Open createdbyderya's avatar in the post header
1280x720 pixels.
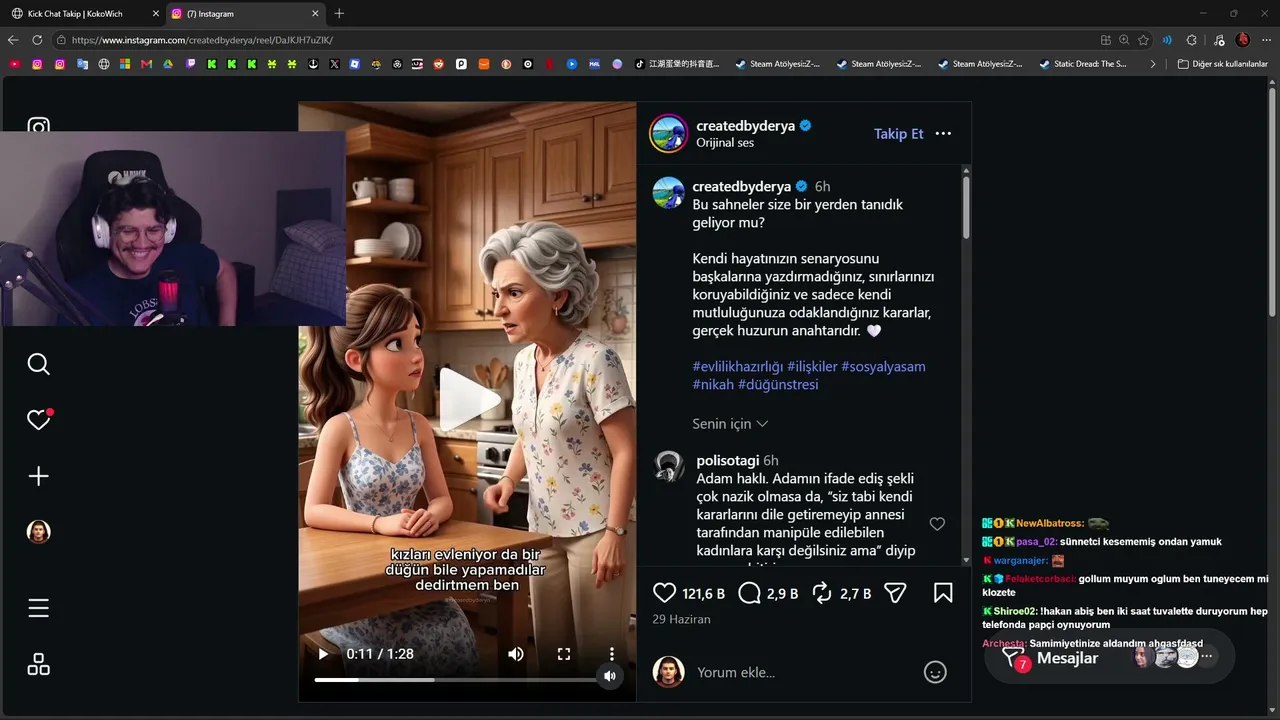point(668,133)
